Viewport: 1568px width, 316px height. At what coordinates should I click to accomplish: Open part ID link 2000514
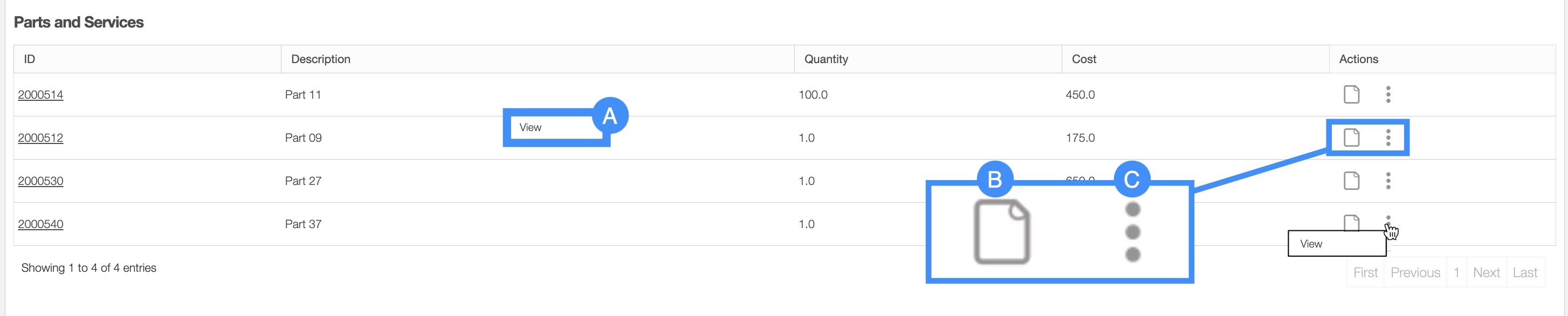click(41, 95)
